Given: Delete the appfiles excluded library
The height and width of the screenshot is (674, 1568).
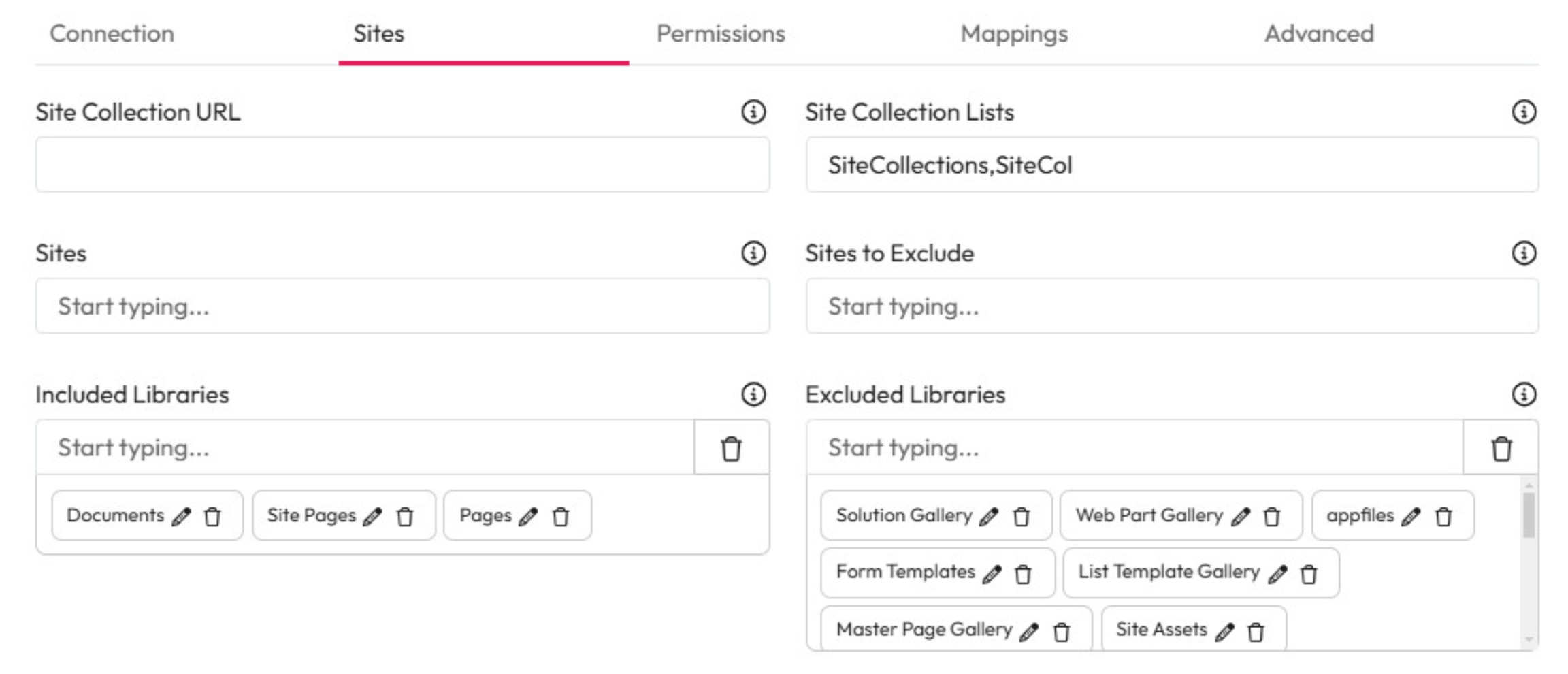Looking at the screenshot, I should tap(1443, 517).
